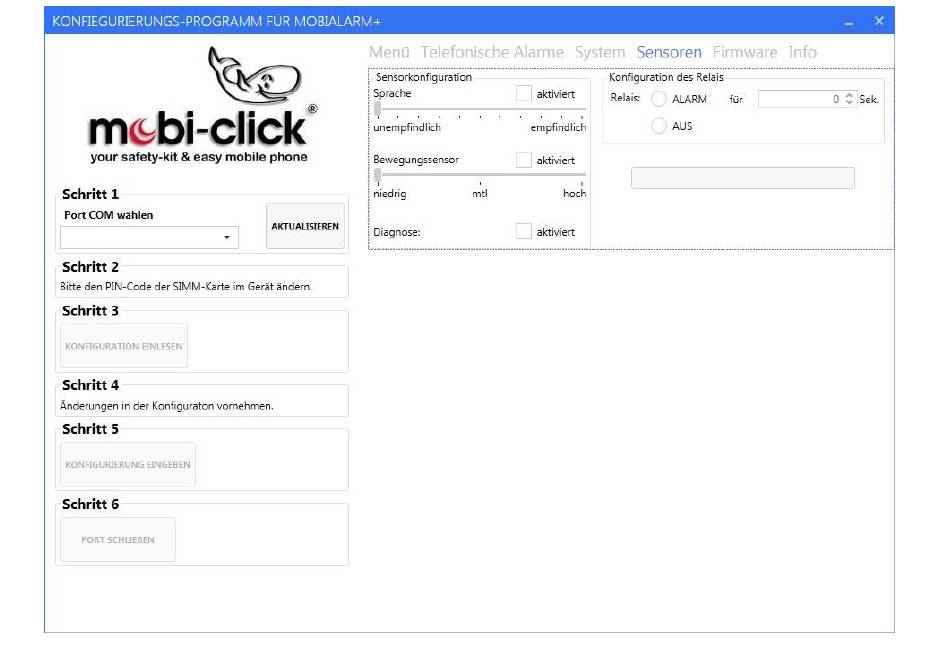Enable the Bewegungssensor checkbox
Screen dimensions: 950x648
pos(523,160)
